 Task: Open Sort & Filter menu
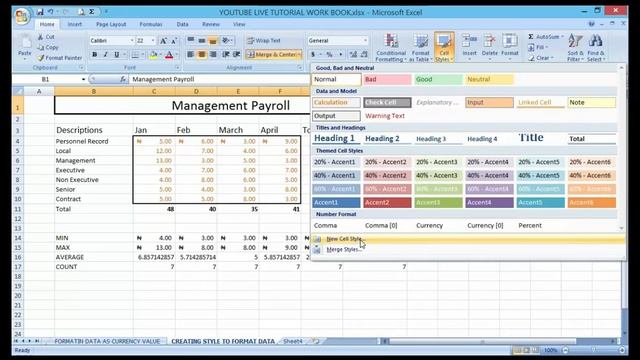(575, 48)
